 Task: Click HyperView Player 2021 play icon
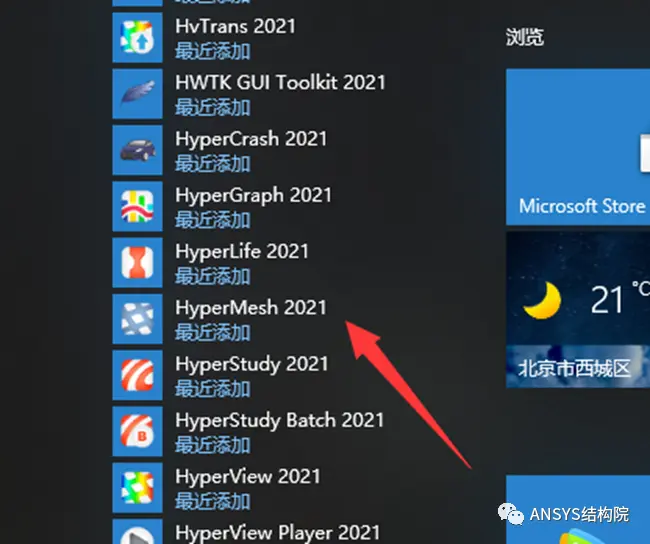tap(137, 532)
